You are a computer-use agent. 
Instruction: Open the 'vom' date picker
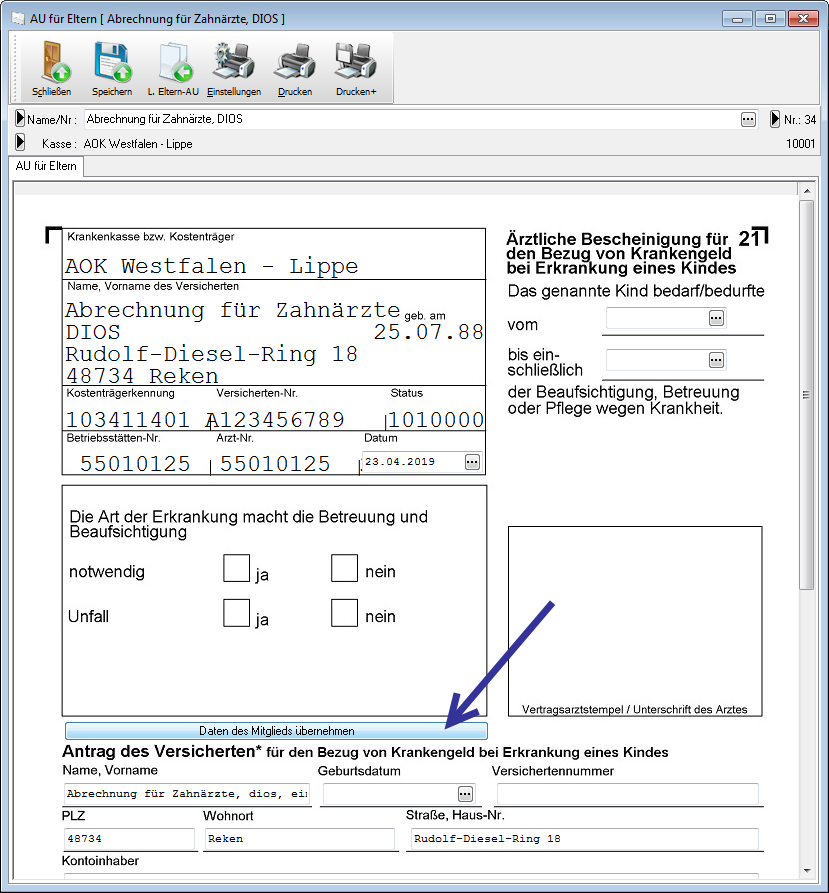click(716, 318)
